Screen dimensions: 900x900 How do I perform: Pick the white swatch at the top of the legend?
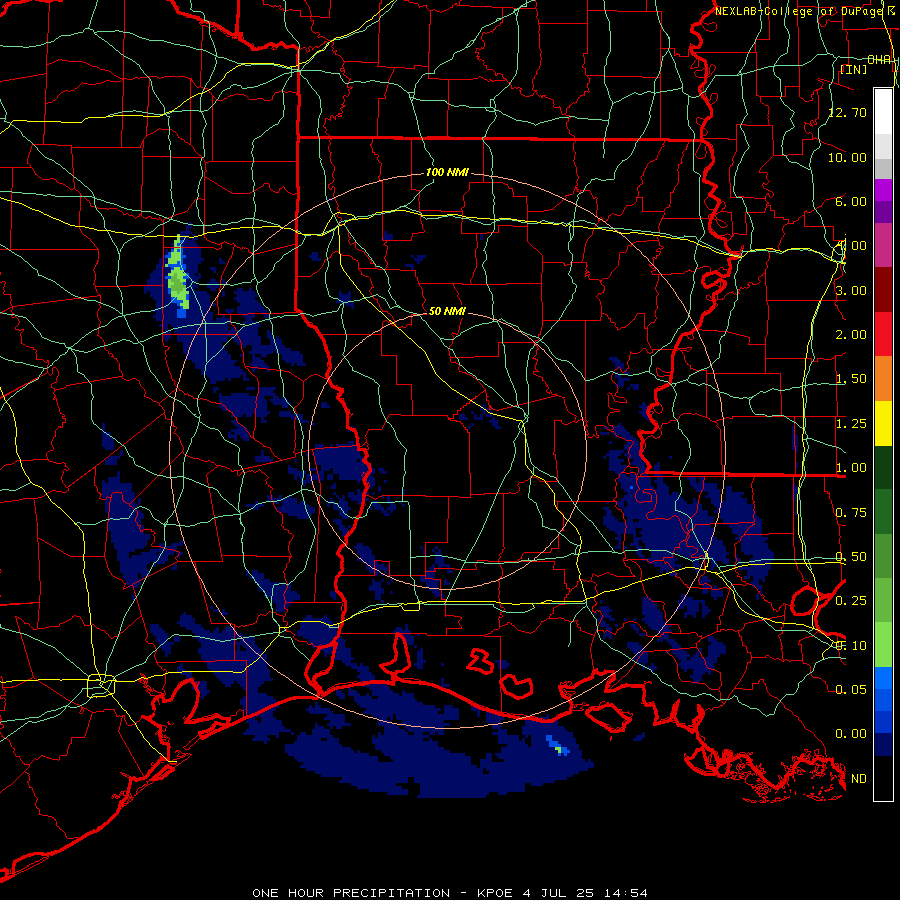[883, 111]
